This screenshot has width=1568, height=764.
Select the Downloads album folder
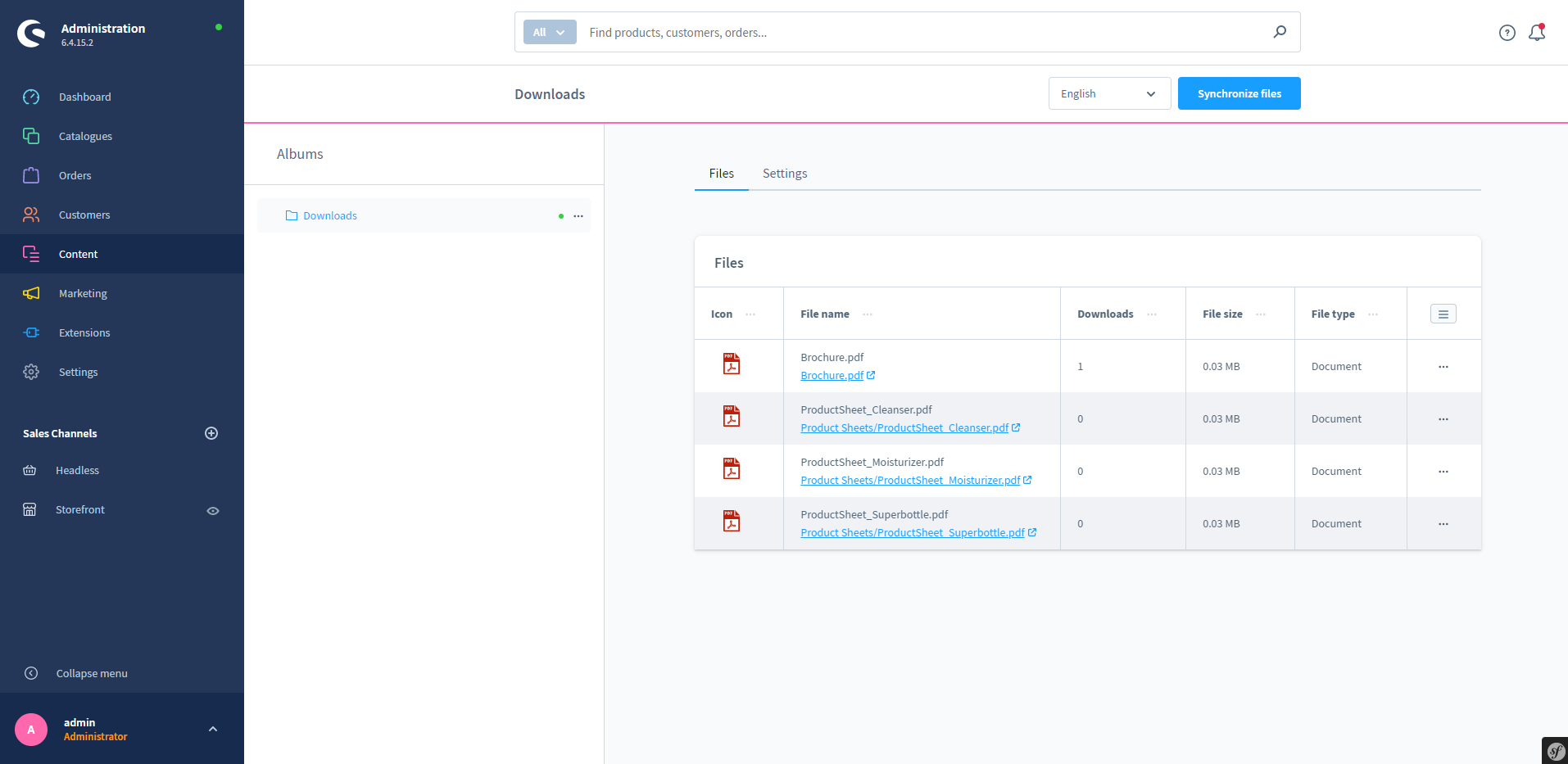[329, 215]
